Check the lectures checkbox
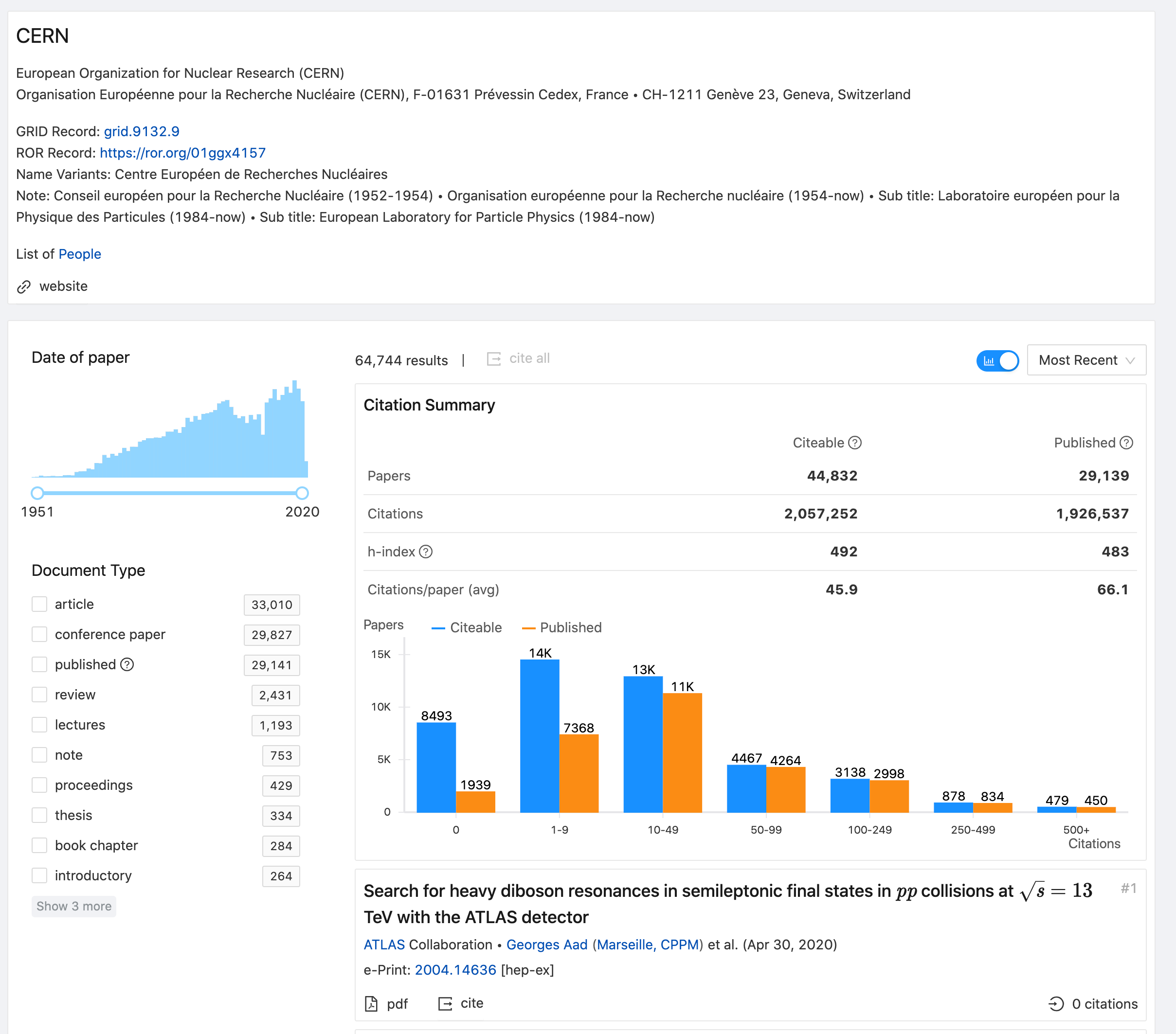 point(39,725)
